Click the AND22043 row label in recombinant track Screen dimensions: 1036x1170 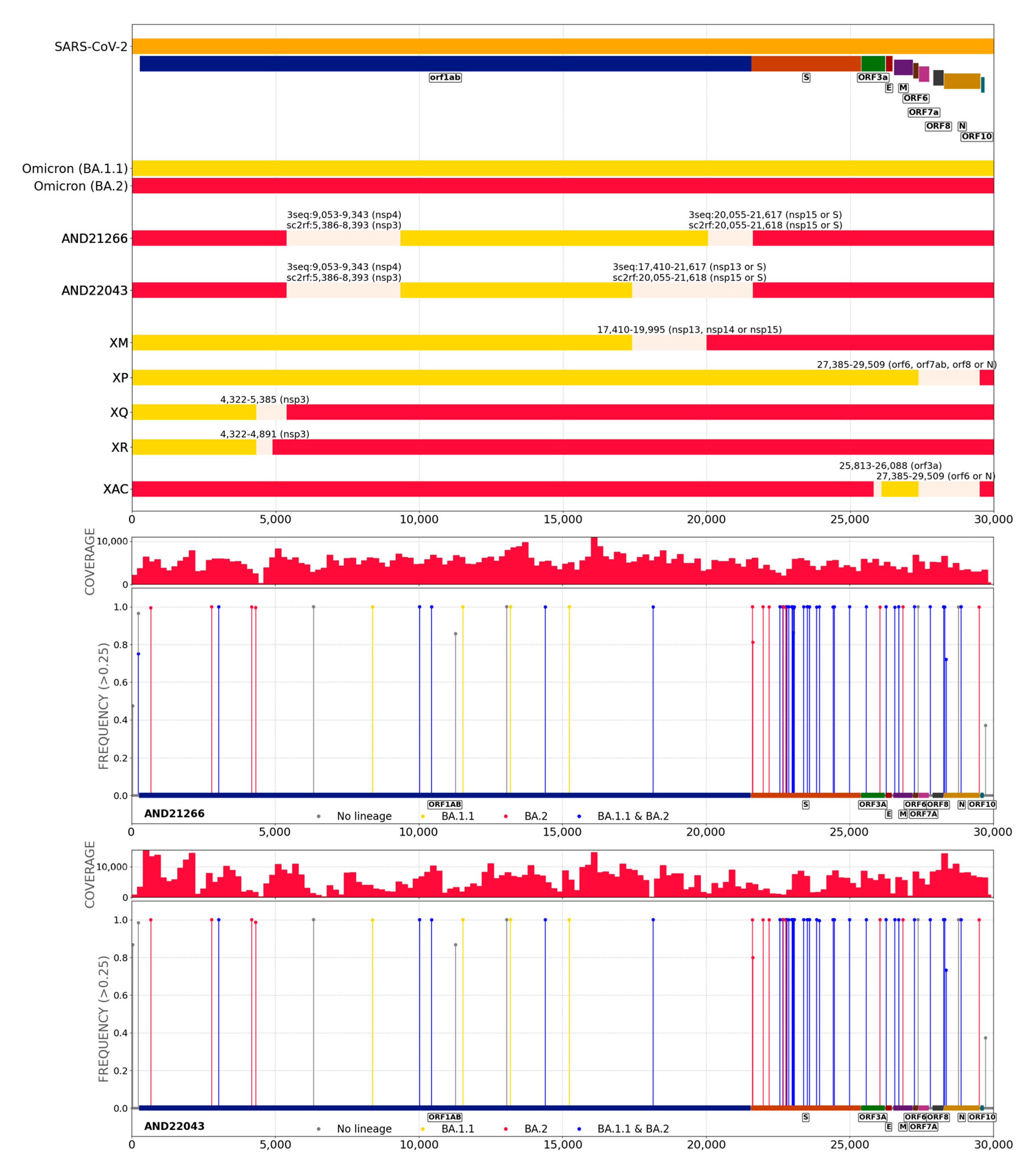coord(94,291)
